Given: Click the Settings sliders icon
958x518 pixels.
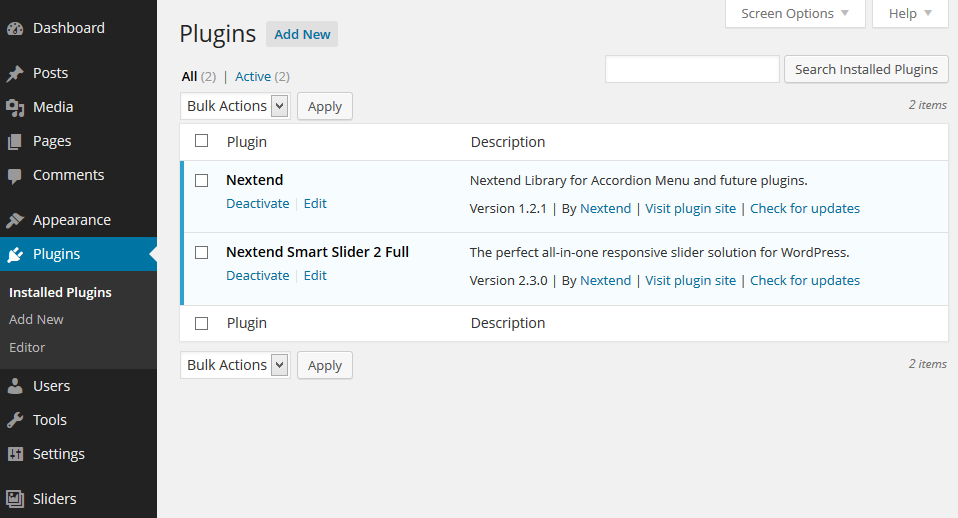Looking at the screenshot, I should [15, 454].
